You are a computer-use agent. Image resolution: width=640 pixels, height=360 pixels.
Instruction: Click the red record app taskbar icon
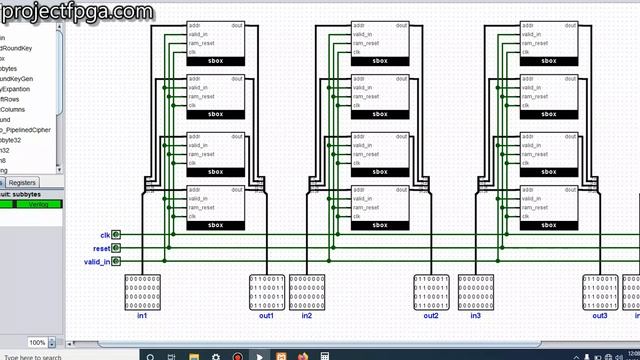[x=238, y=357]
